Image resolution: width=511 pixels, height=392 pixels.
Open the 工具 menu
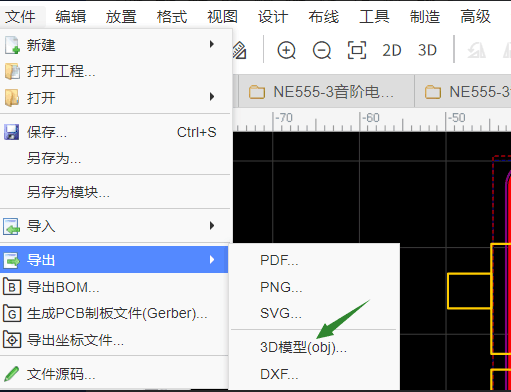pyautogui.click(x=374, y=16)
